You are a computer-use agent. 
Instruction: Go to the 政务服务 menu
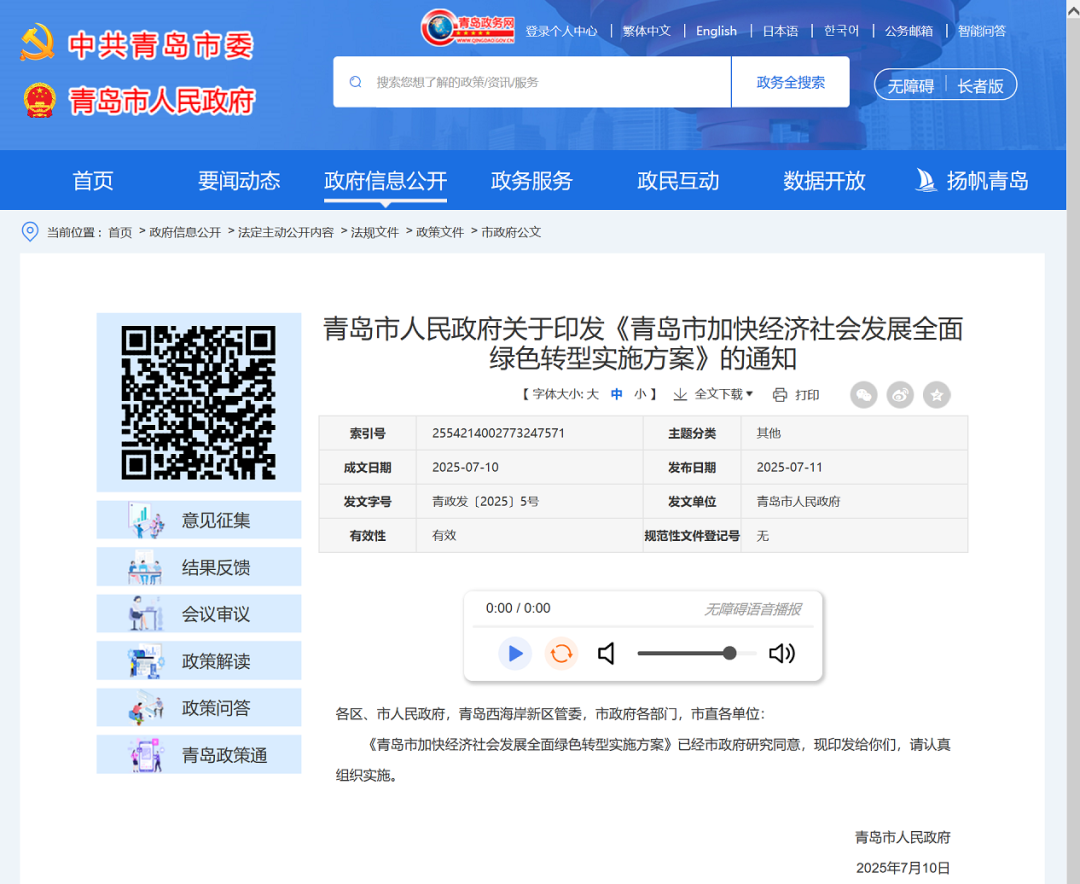(x=531, y=181)
